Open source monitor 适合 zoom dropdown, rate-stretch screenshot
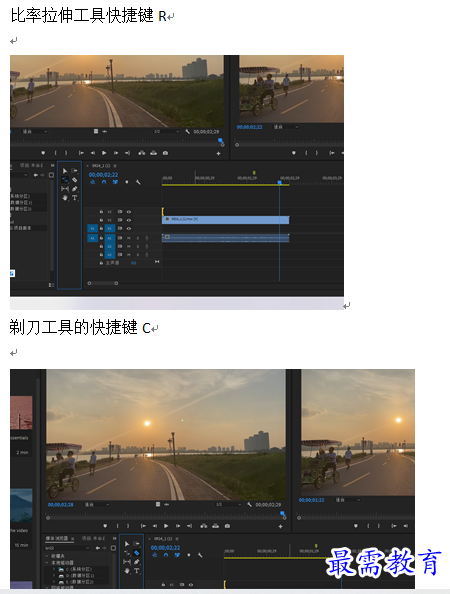 click(x=35, y=131)
